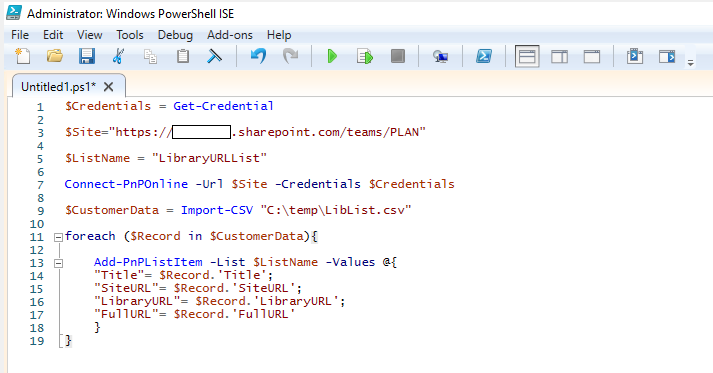Show script pane on top layout
Screen dimensions: 713x373
(x=527, y=56)
